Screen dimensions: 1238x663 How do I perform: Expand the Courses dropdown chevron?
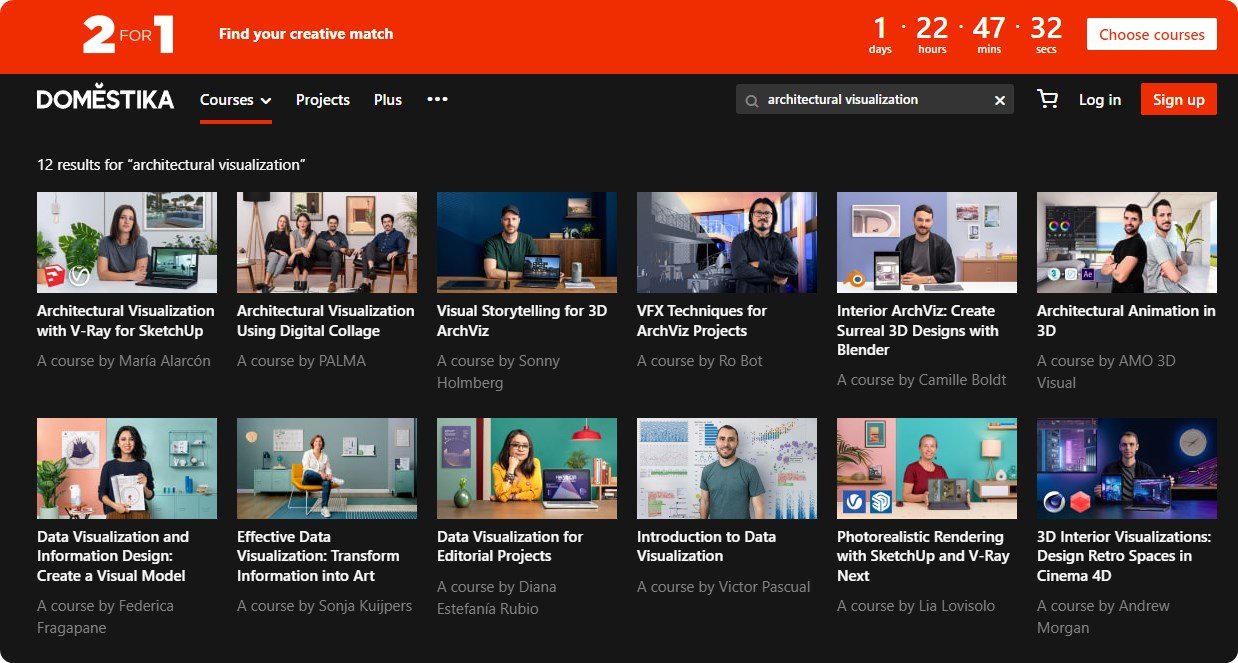point(266,100)
